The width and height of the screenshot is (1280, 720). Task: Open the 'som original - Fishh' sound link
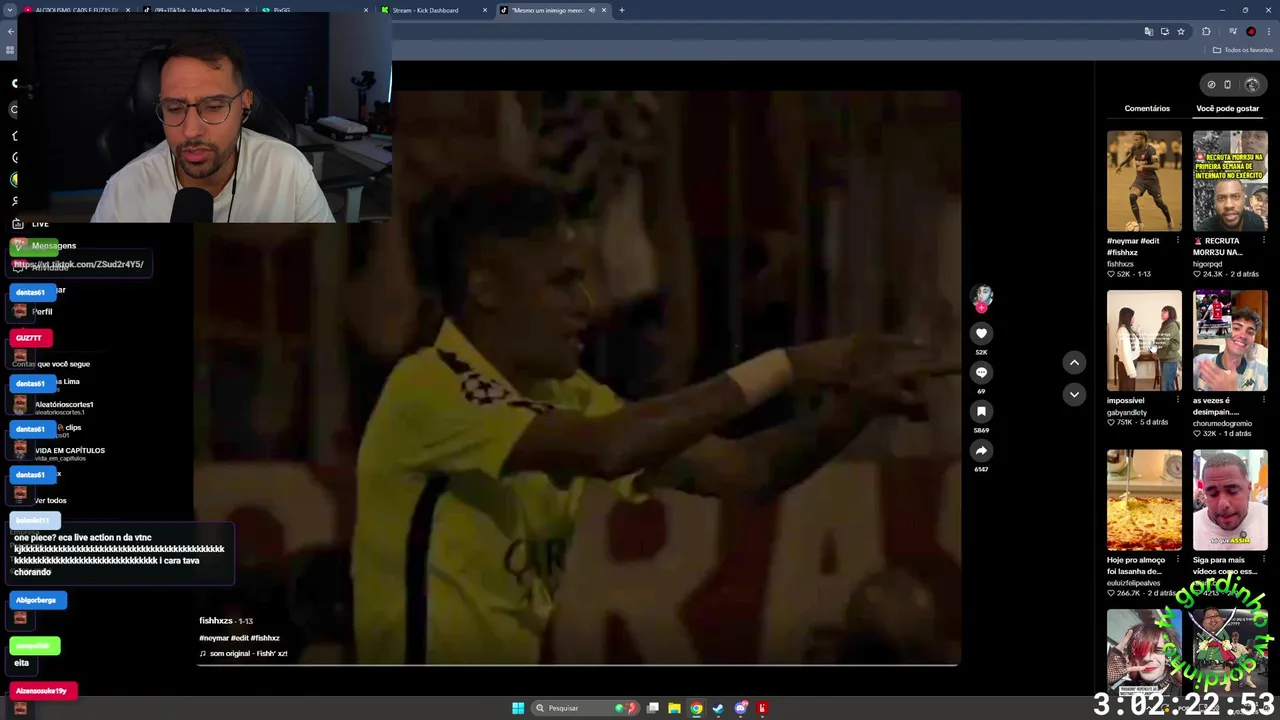tap(248, 654)
